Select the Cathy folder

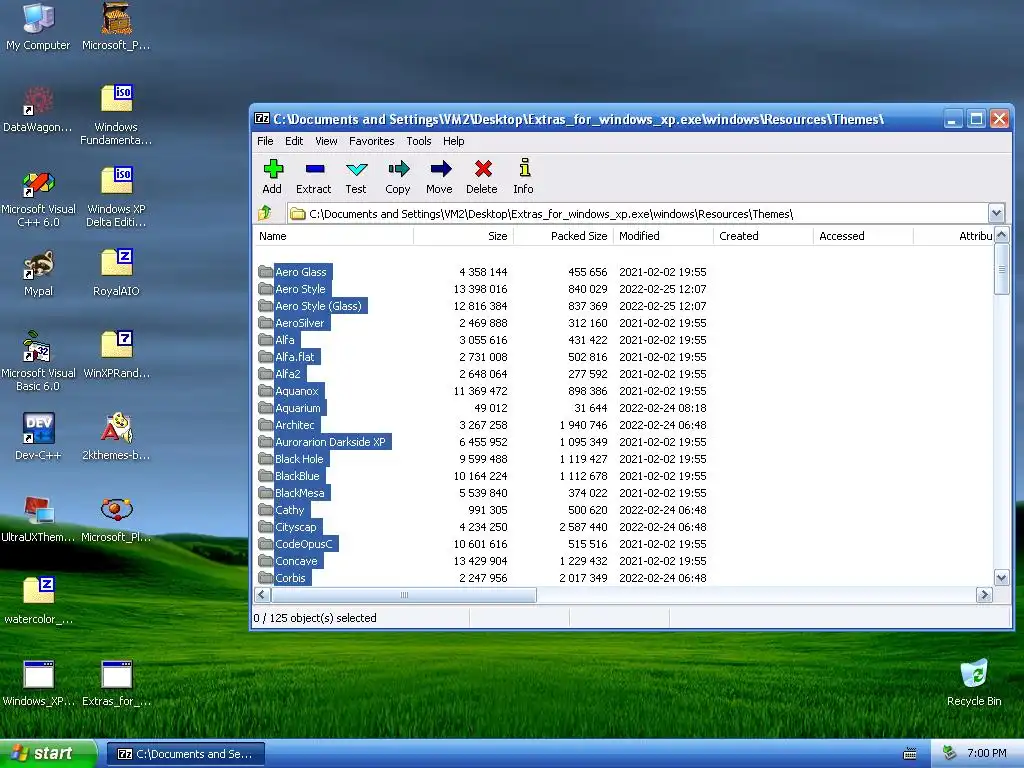click(x=284, y=509)
